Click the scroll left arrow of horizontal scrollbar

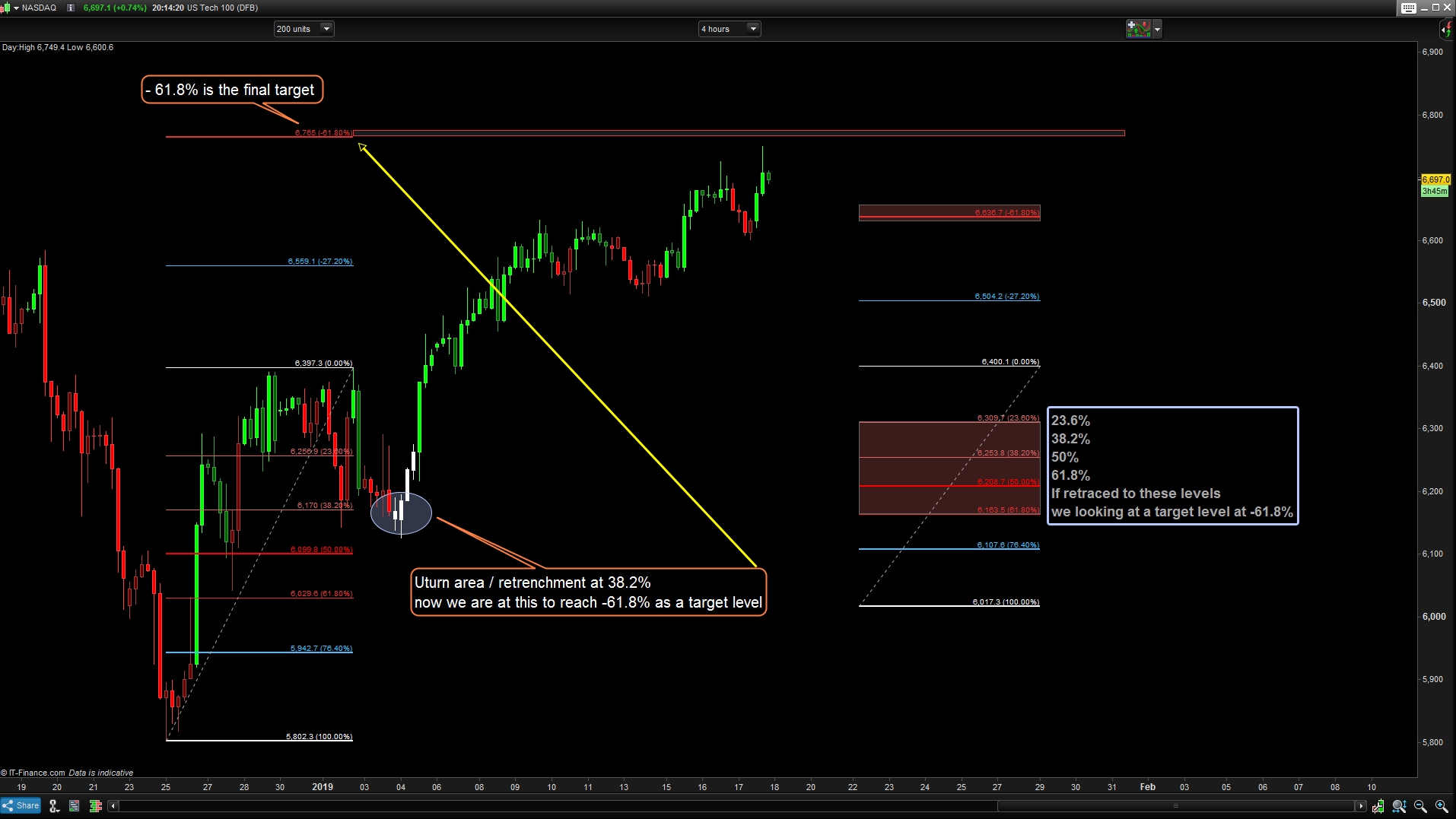pyautogui.click(x=113, y=806)
